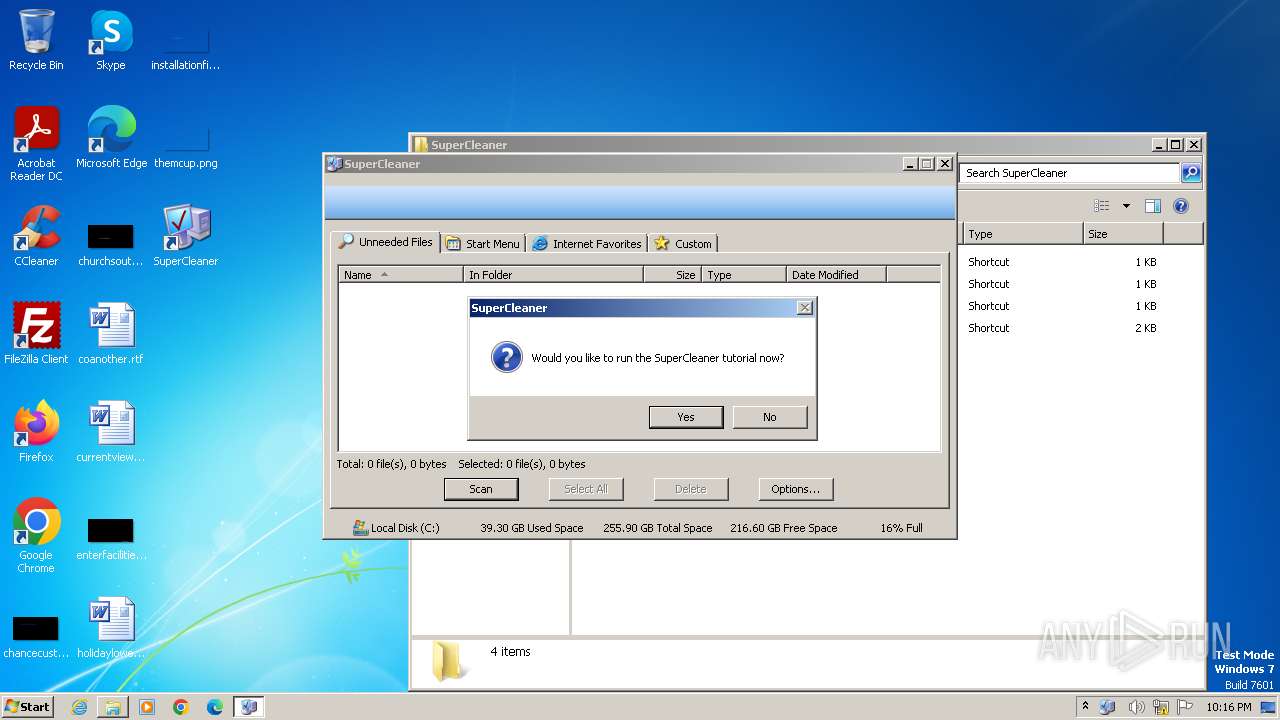Screen dimensions: 1280x720
Task: Select the Microsoft Edge desktop icon
Action: click(x=111, y=138)
